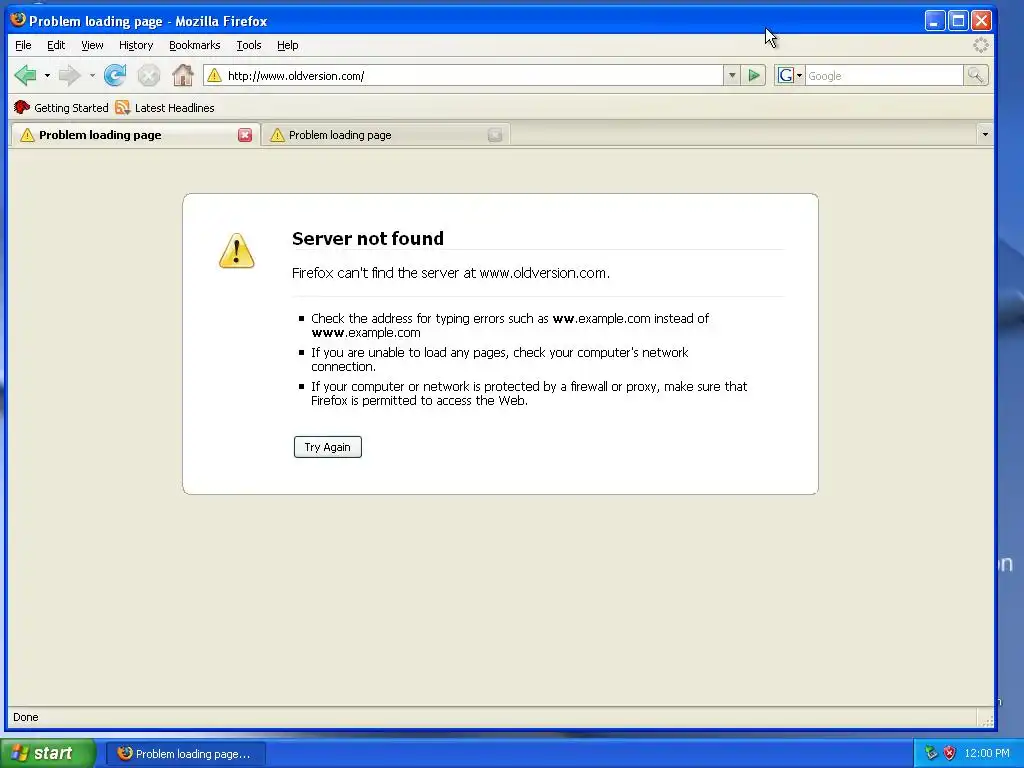Click the Server not found heading
Screen dimensions: 1024x768
click(368, 238)
